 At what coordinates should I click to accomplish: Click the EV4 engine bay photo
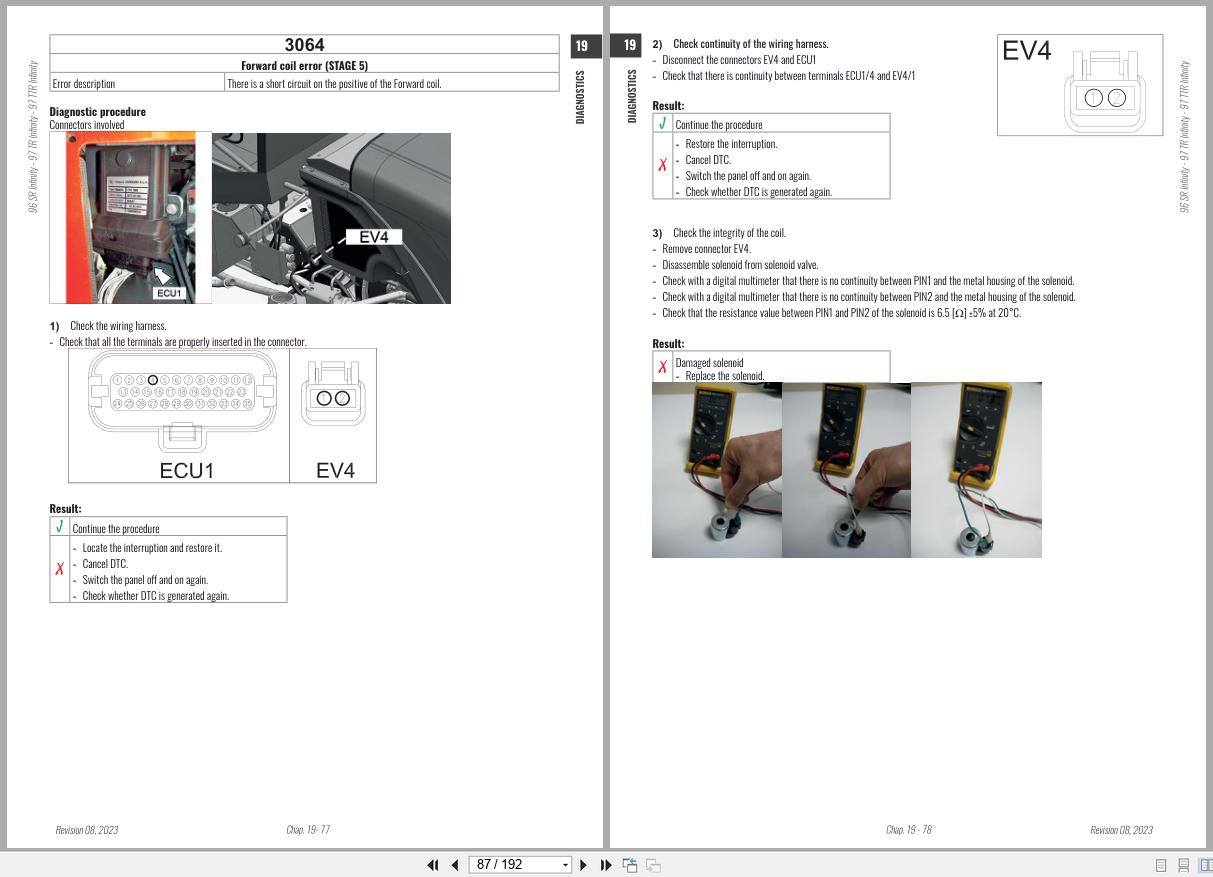(x=331, y=218)
